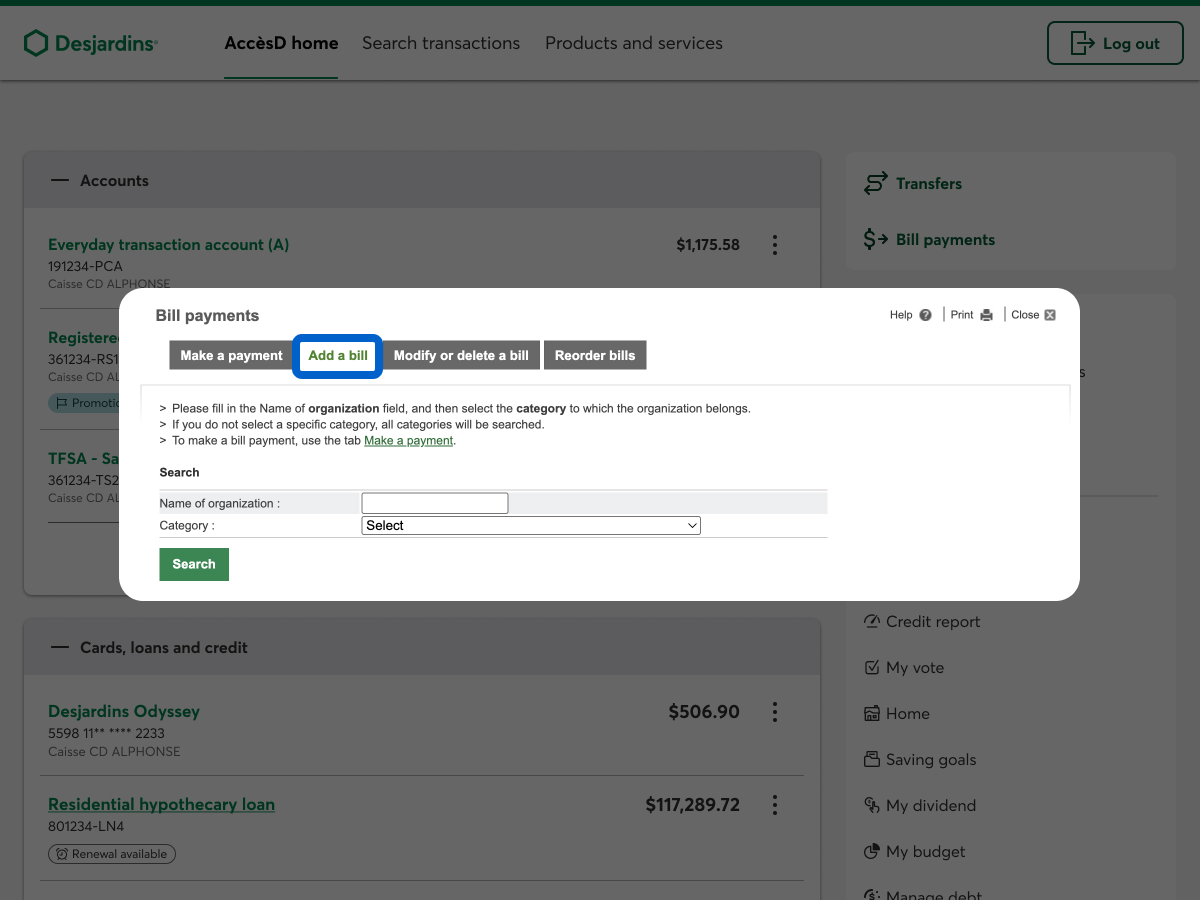This screenshot has width=1200, height=900.
Task: Open options menu for Everyday transaction account
Action: [774, 245]
